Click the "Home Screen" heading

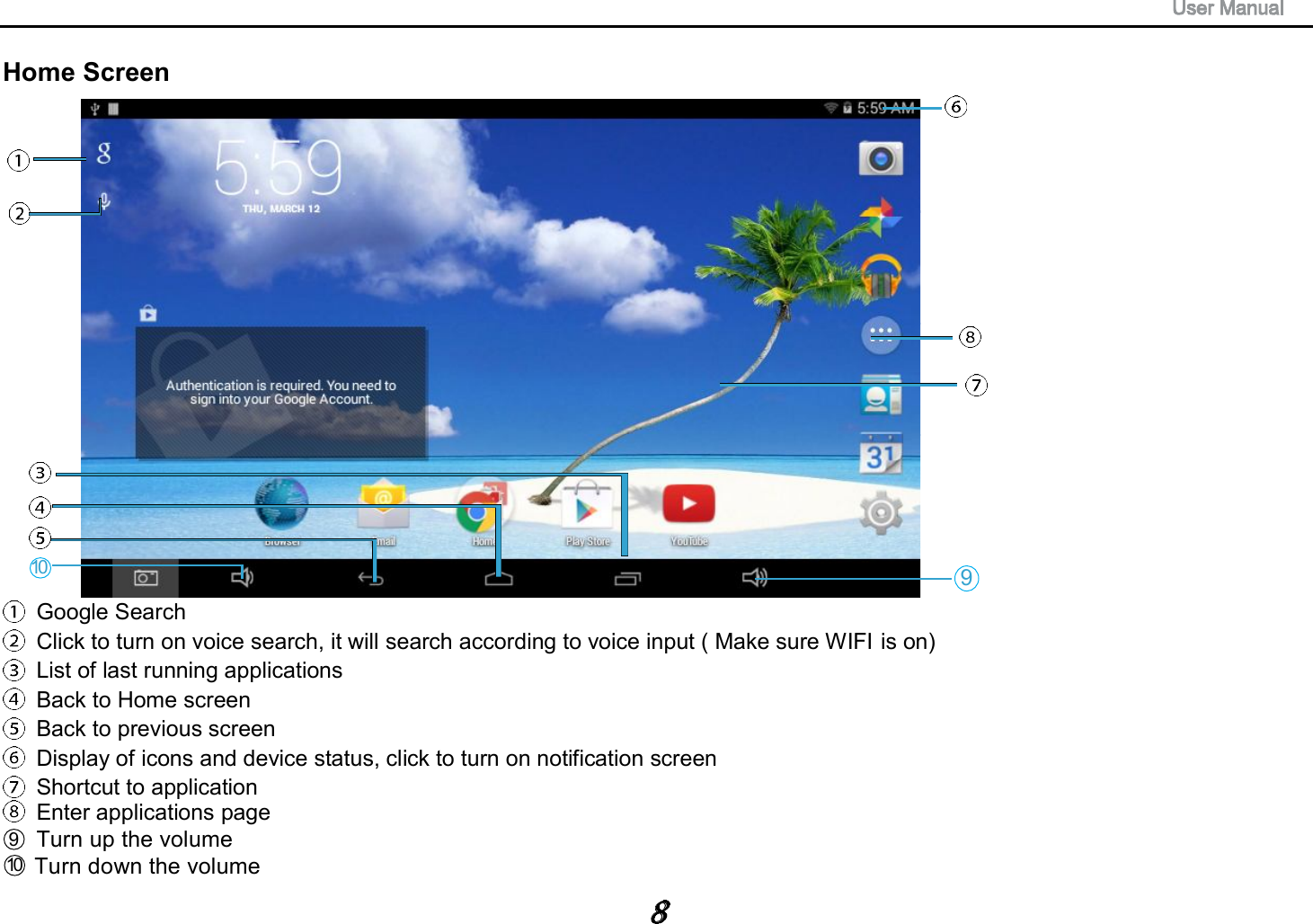(x=86, y=72)
